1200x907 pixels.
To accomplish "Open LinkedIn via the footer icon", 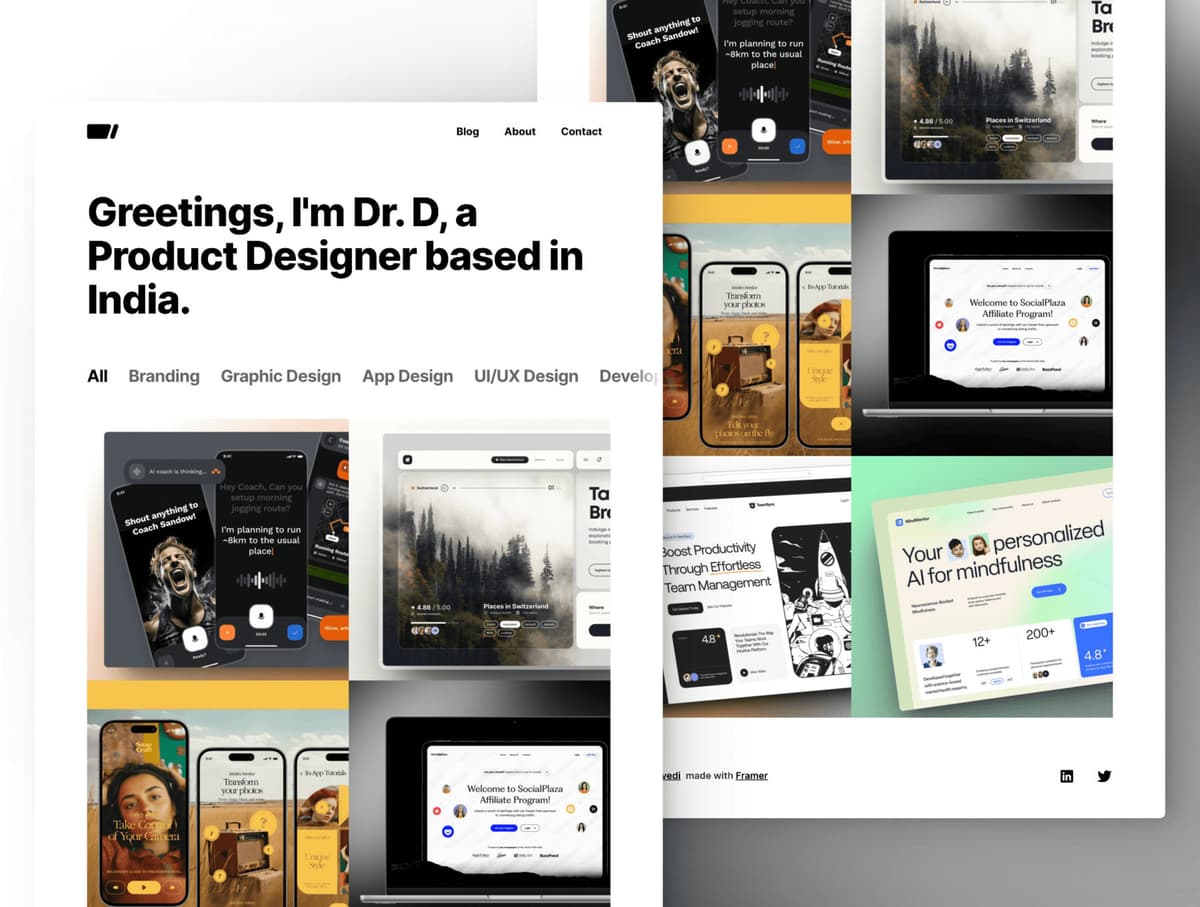I will tap(1067, 775).
